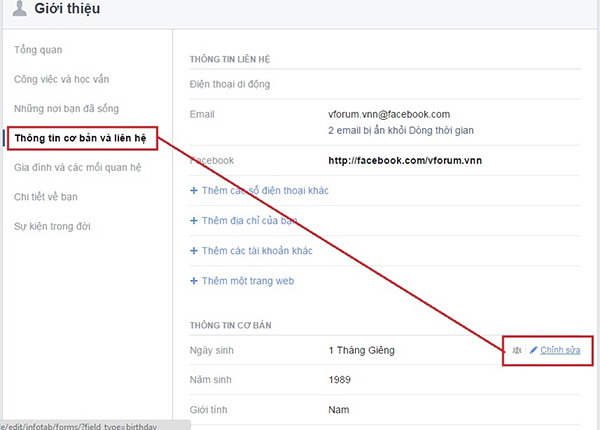Go to Những nơi bạn đã sống
The width and height of the screenshot is (600, 430).
coord(67,109)
